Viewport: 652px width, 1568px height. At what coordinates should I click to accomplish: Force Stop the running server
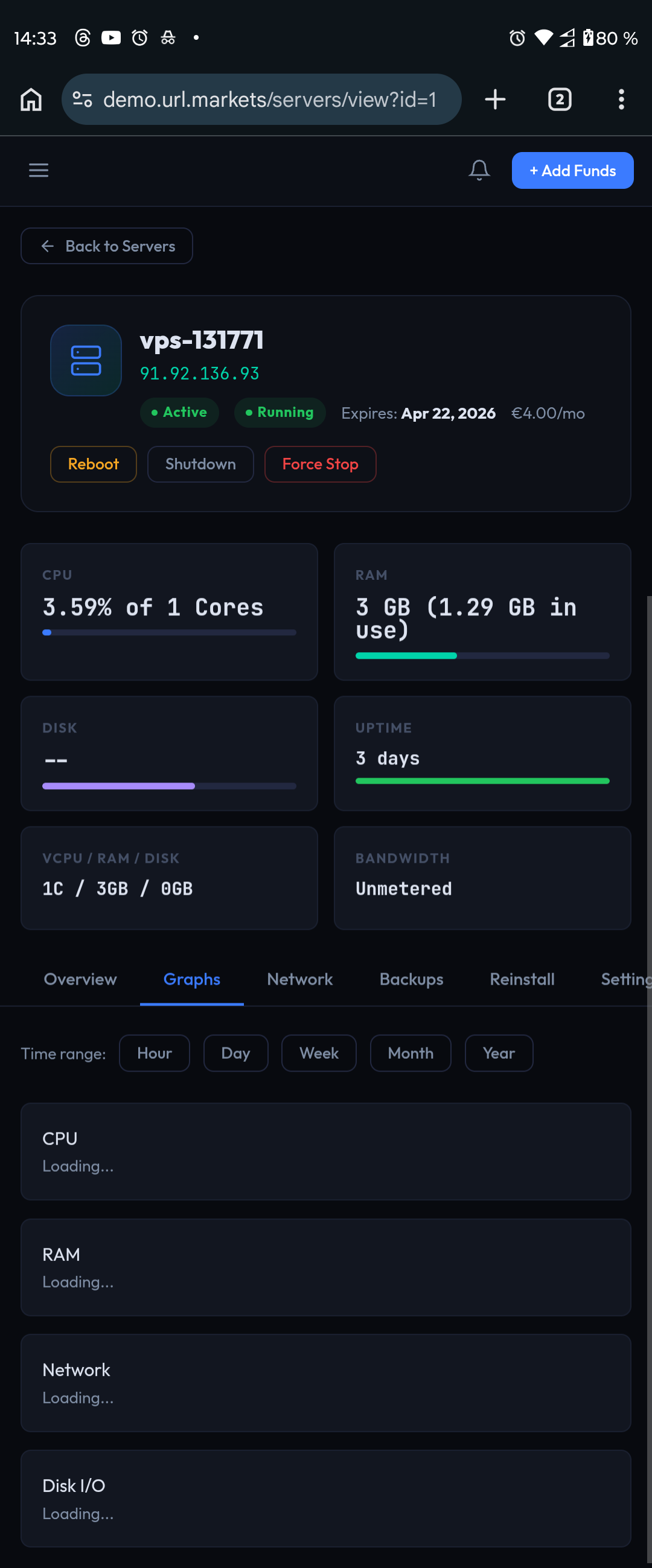[x=320, y=464]
